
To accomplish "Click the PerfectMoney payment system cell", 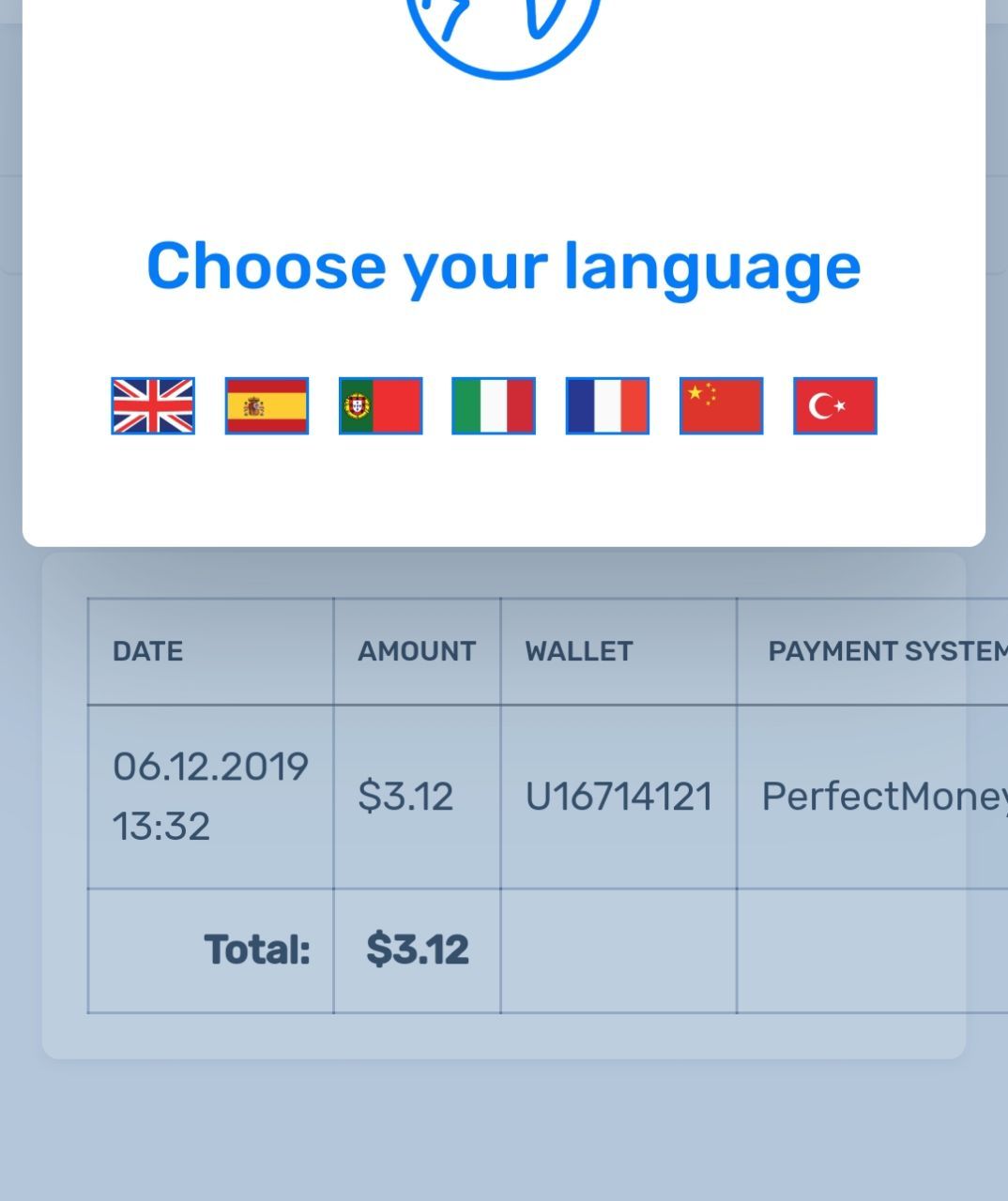I will pos(880,797).
